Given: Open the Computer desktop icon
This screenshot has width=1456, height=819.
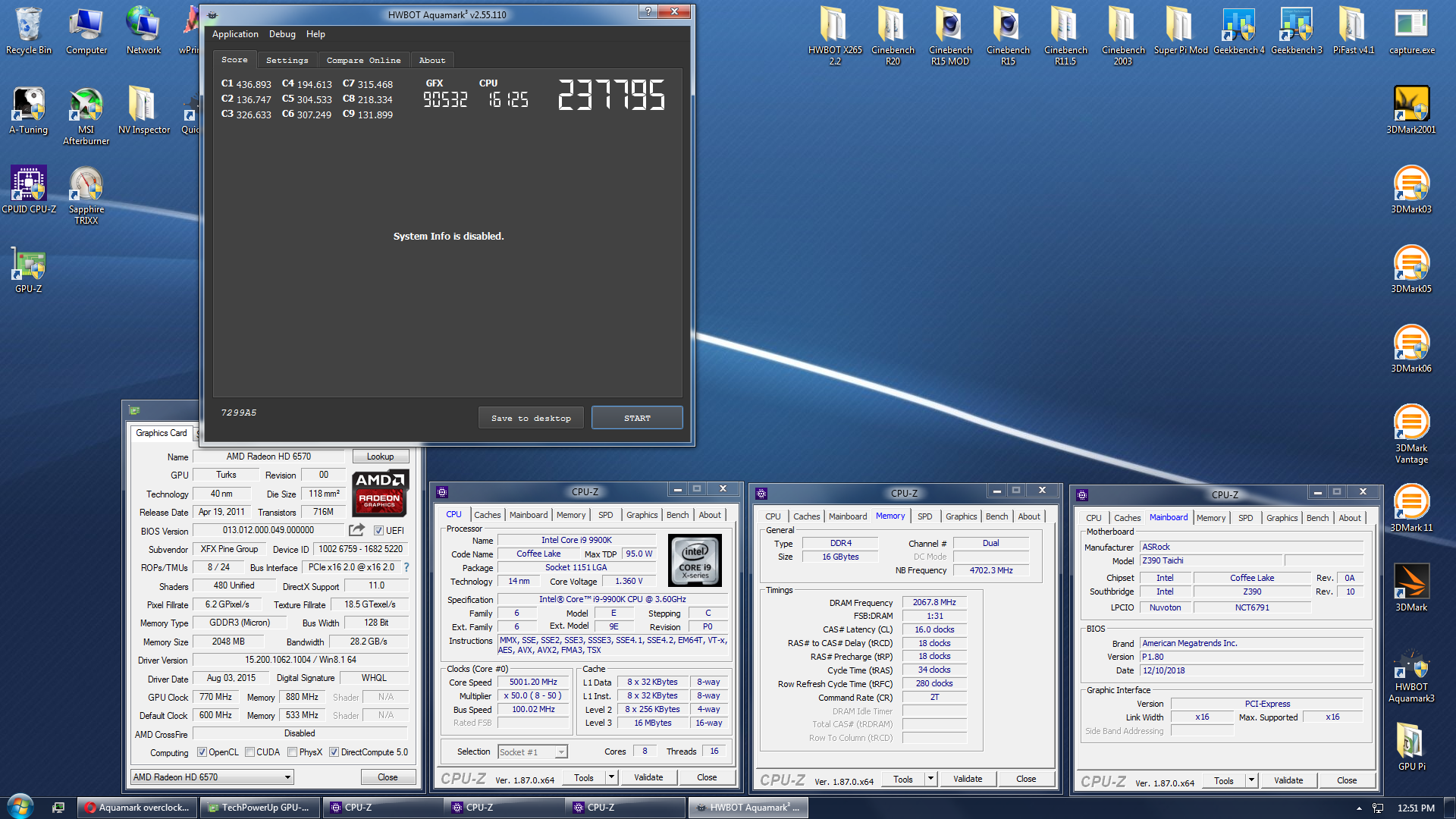Looking at the screenshot, I should (86, 30).
